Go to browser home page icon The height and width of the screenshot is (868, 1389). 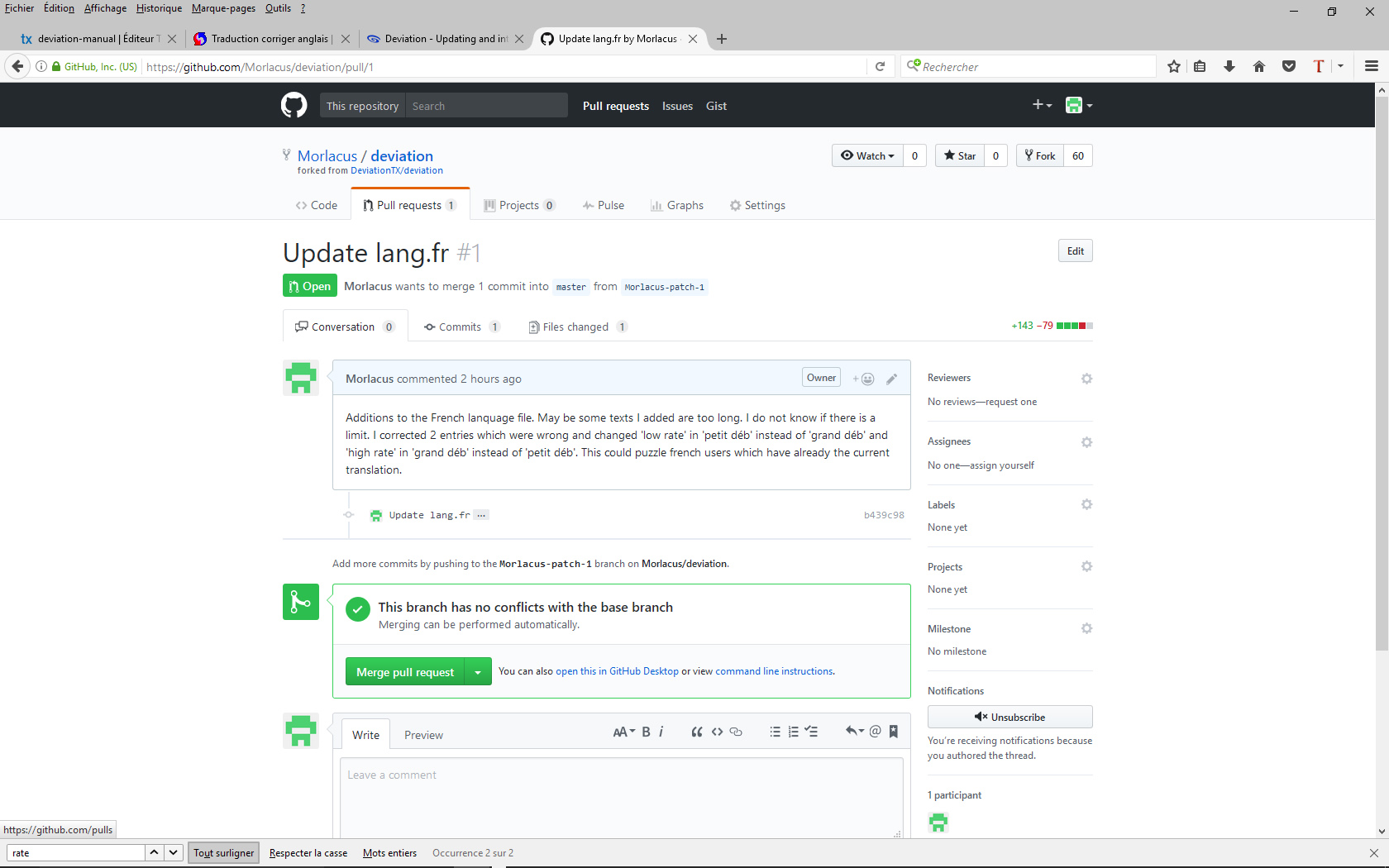(1259, 66)
